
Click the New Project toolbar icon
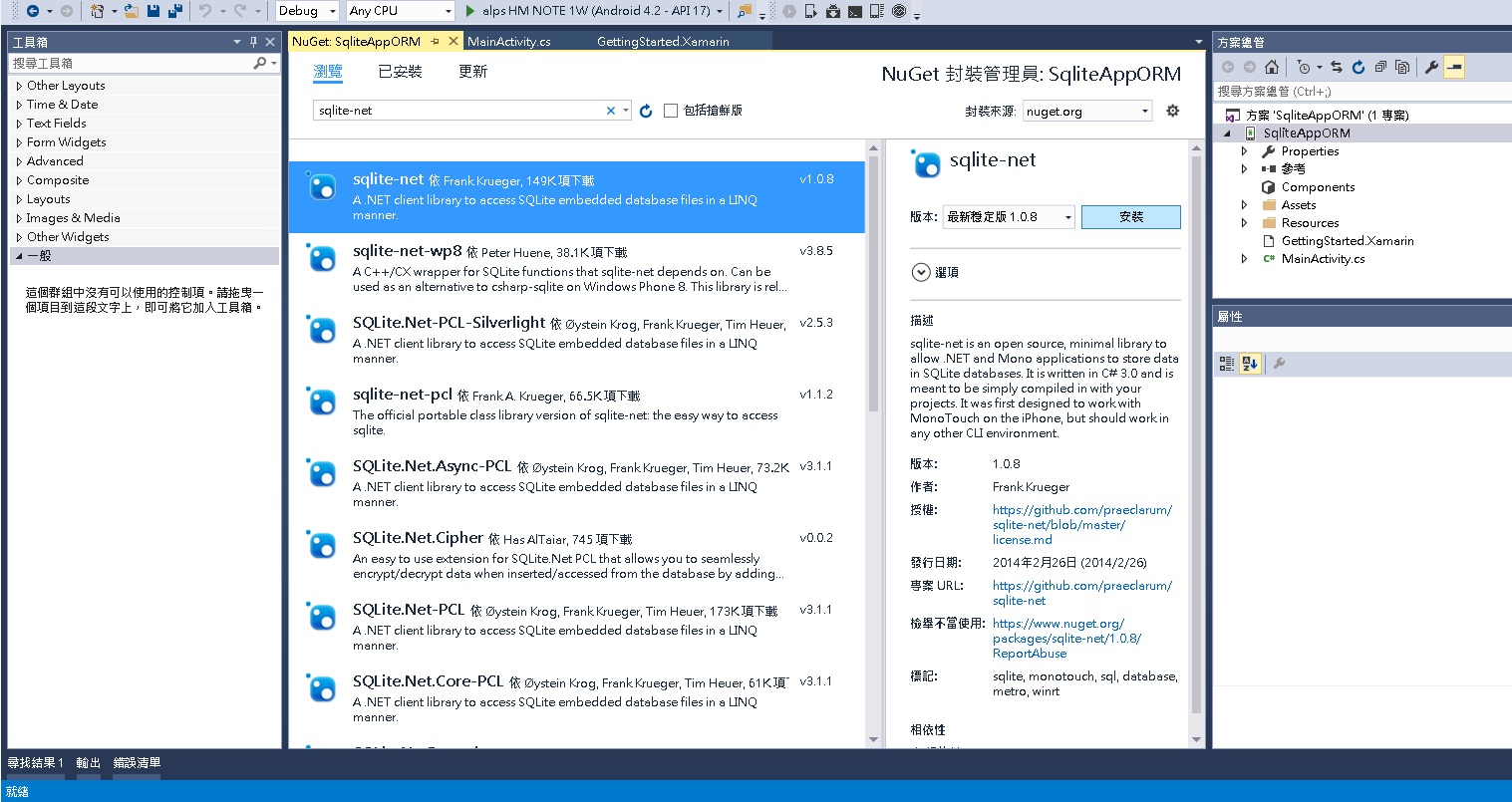(x=97, y=11)
